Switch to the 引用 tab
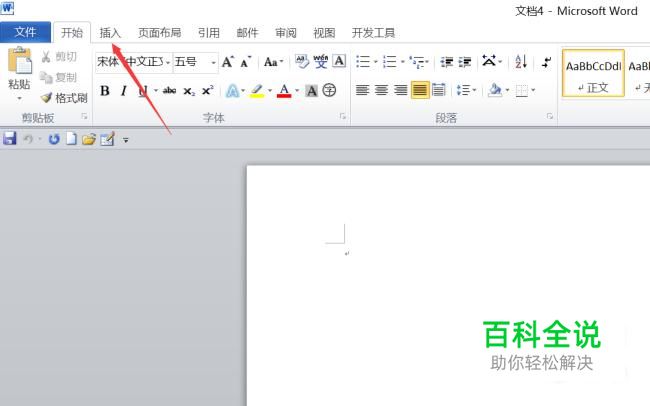Screen dimensions: 650x406 209,33
